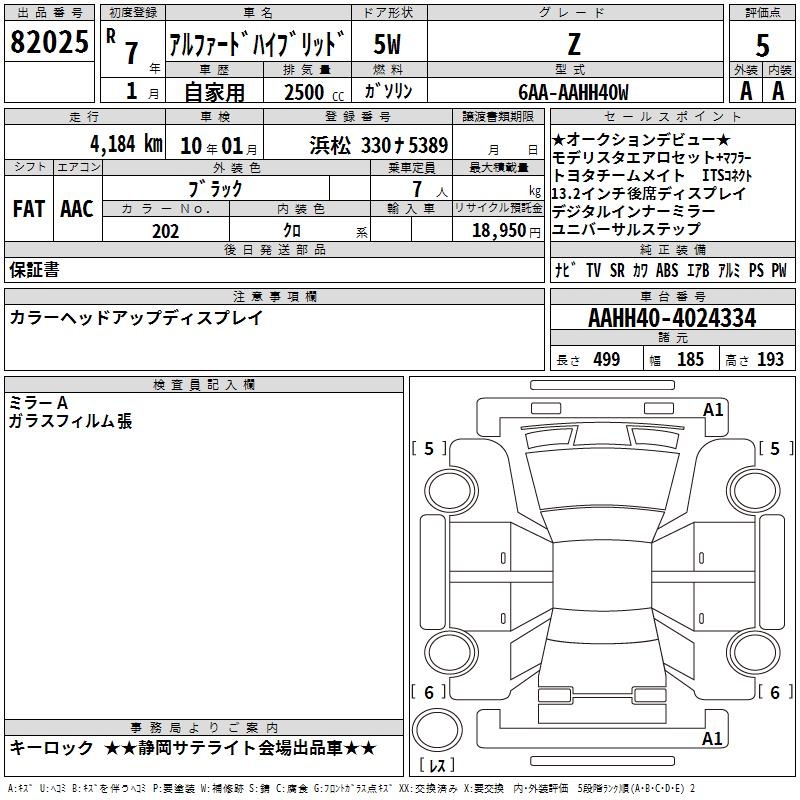Click the evaluation score 5 box
800x800 pixels.
[x=762, y=45]
